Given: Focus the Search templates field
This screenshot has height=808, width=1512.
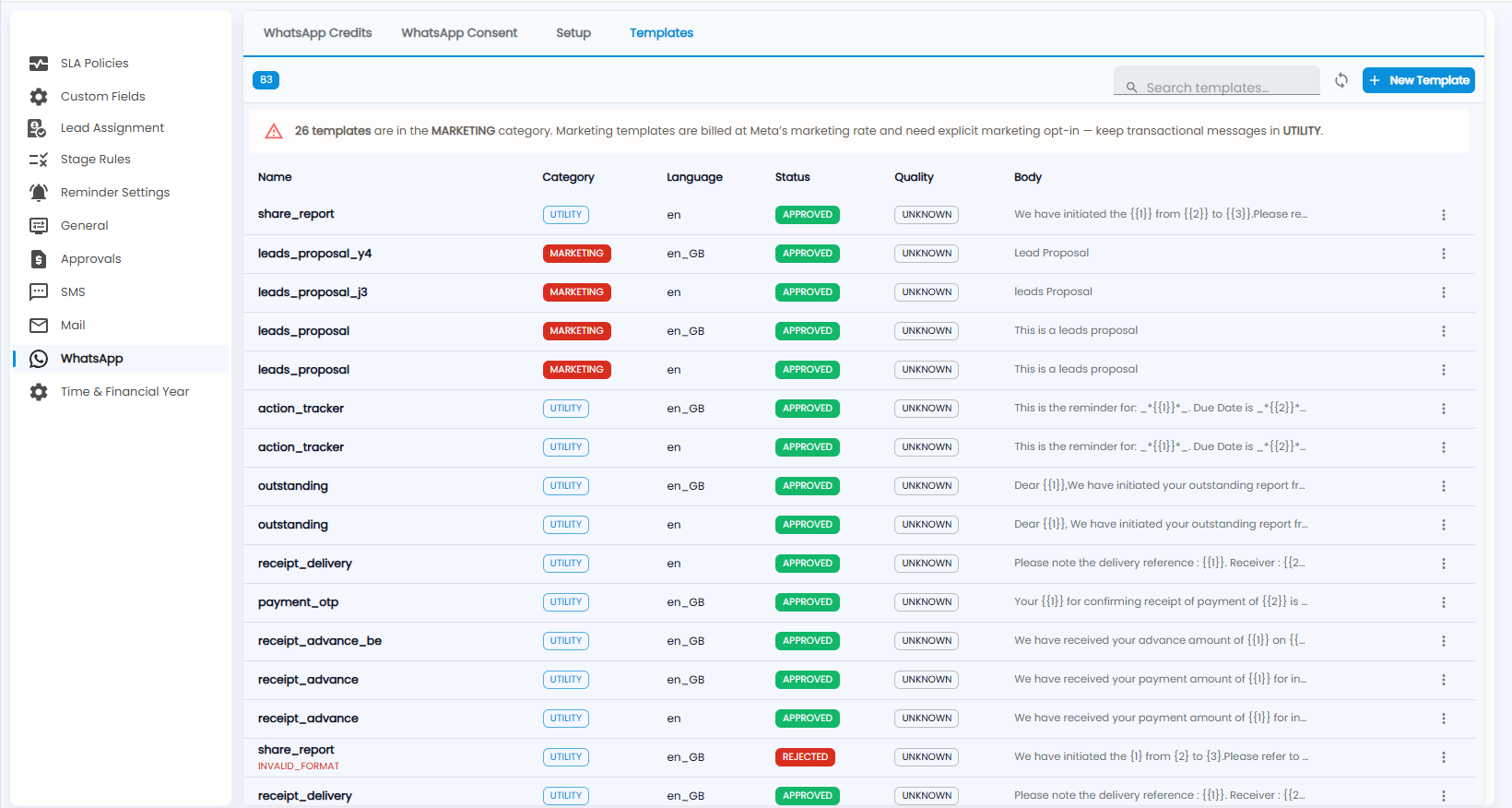Looking at the screenshot, I should pyautogui.click(x=1217, y=80).
